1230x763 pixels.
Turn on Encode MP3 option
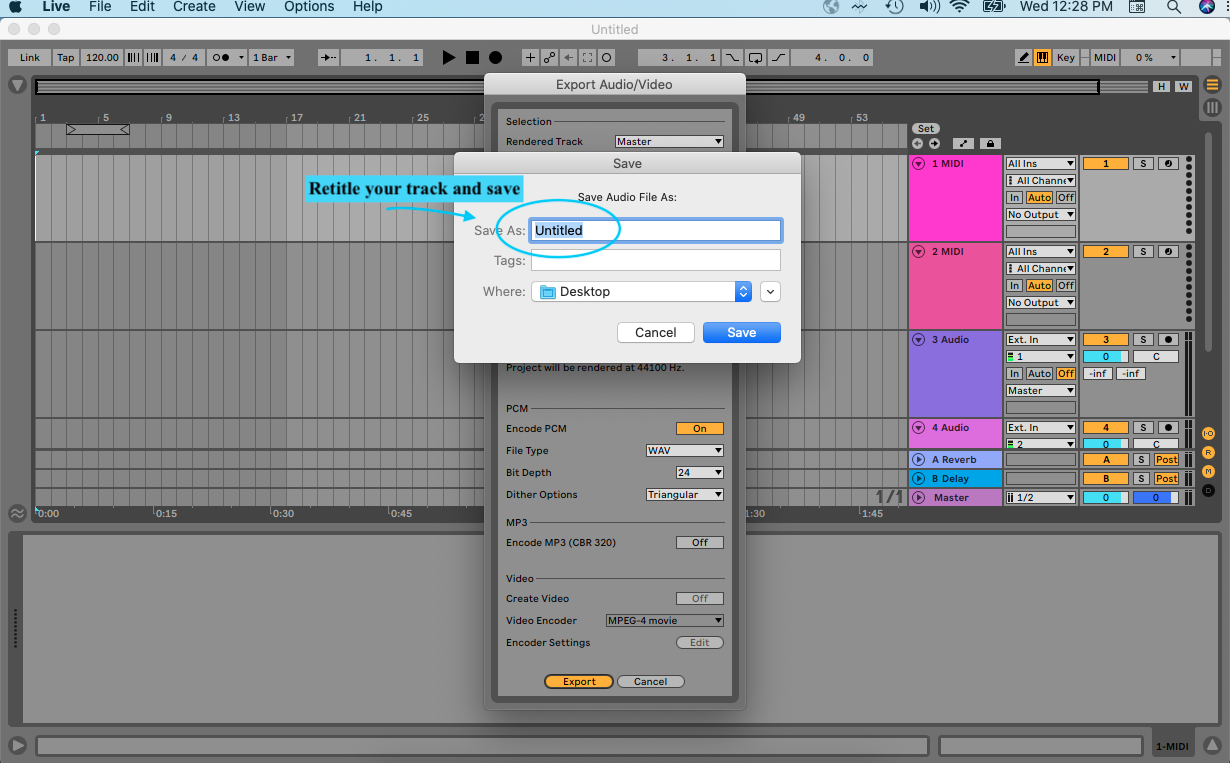pyautogui.click(x=699, y=543)
